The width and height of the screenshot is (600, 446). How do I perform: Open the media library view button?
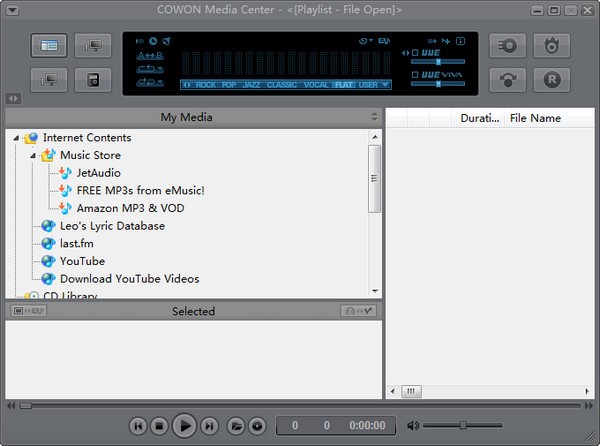point(49,46)
